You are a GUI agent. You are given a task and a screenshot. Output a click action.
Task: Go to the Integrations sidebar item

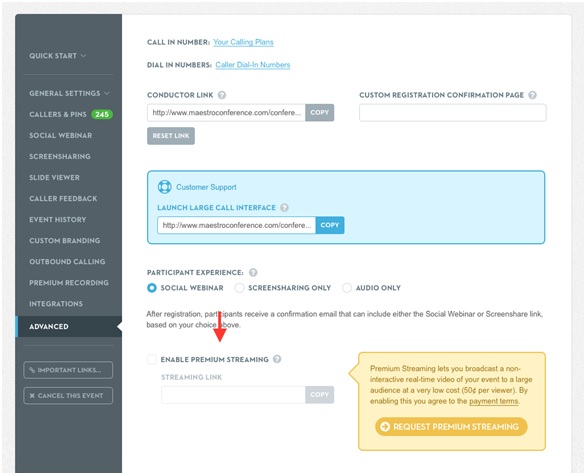pyautogui.click(x=56, y=303)
